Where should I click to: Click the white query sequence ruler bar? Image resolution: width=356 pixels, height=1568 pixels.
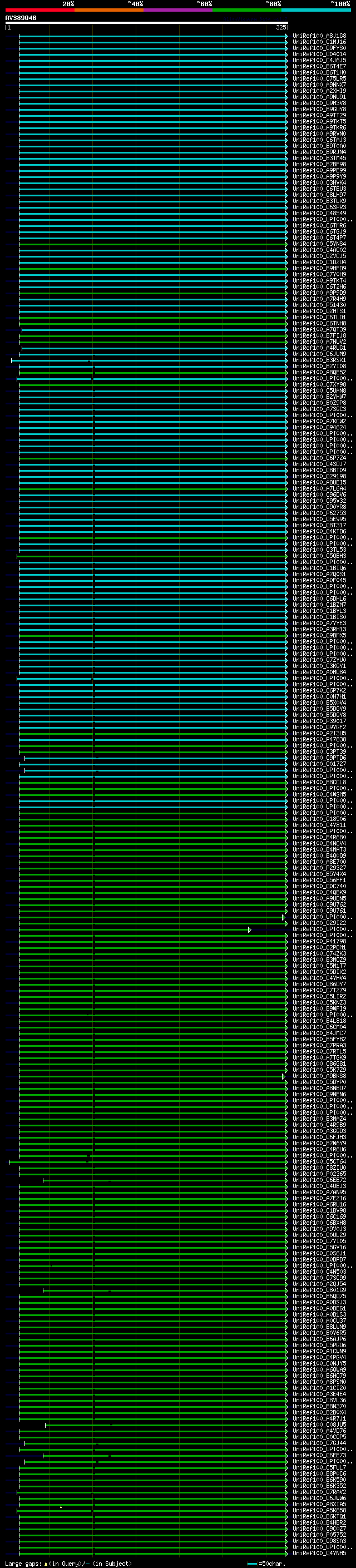(146, 23)
